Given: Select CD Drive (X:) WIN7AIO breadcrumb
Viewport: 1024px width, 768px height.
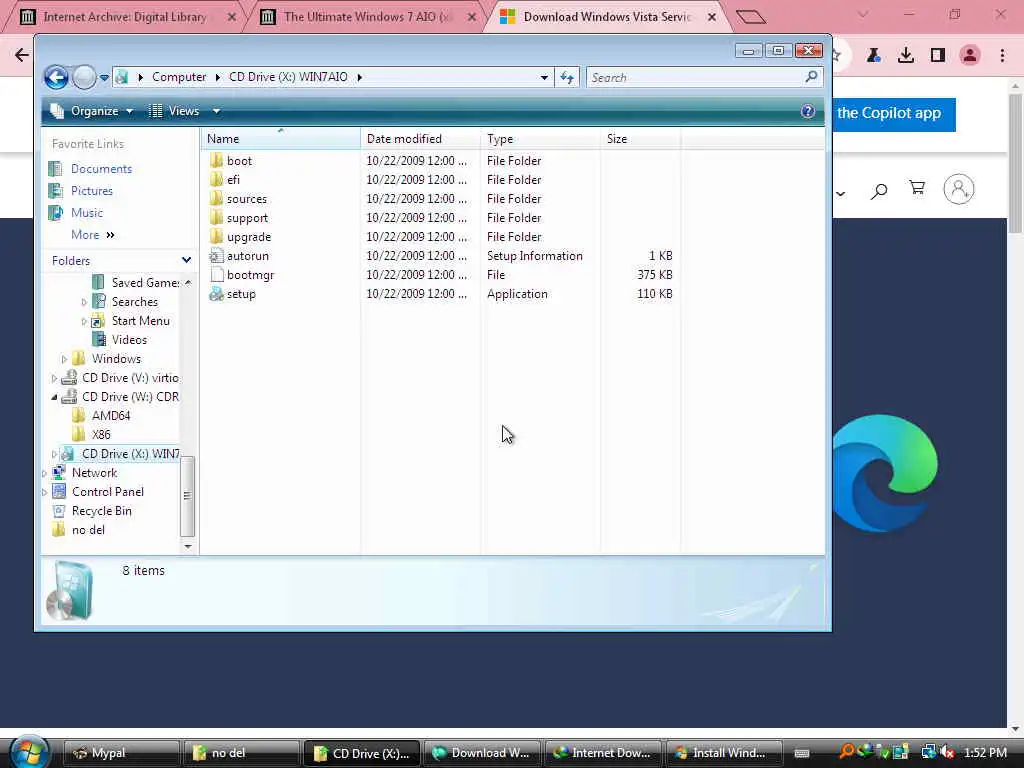Looking at the screenshot, I should [x=288, y=77].
